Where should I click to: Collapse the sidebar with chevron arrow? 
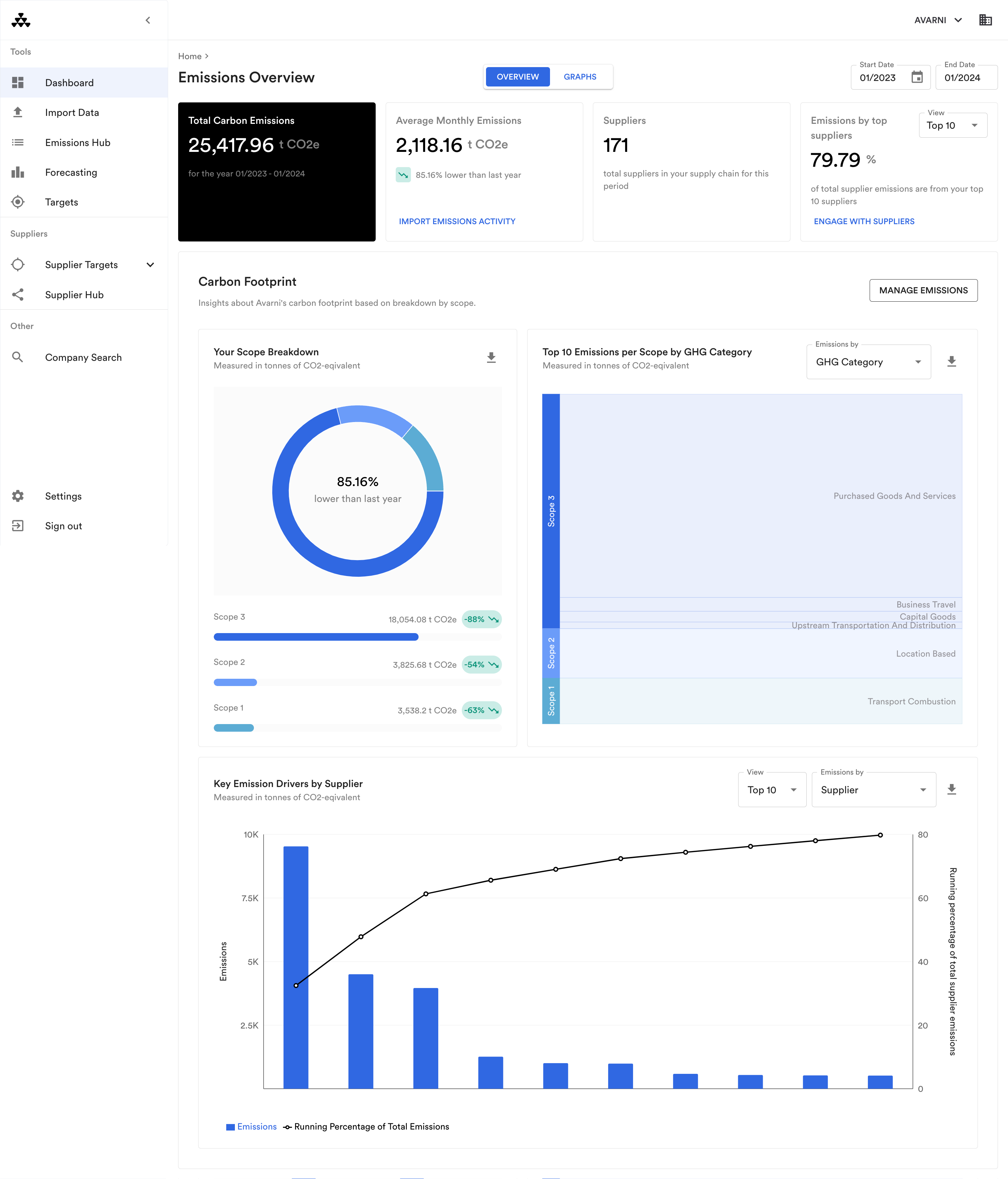tap(148, 20)
